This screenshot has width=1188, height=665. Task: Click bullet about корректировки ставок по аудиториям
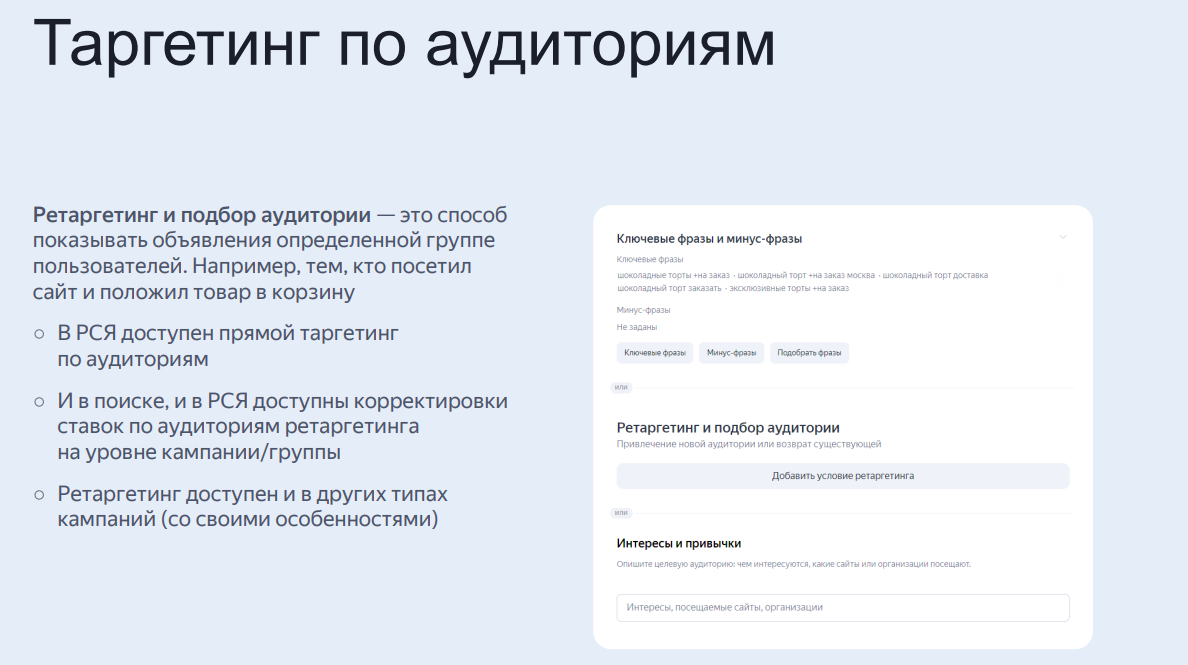click(283, 426)
